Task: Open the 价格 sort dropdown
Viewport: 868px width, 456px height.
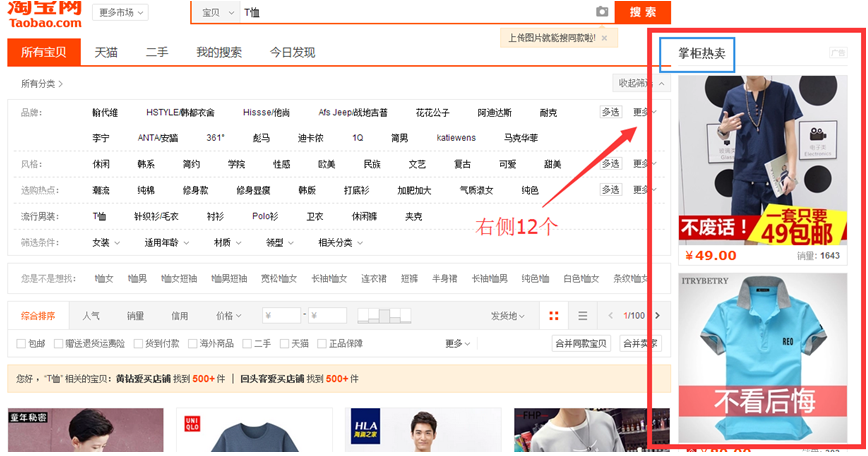Action: 229,315
